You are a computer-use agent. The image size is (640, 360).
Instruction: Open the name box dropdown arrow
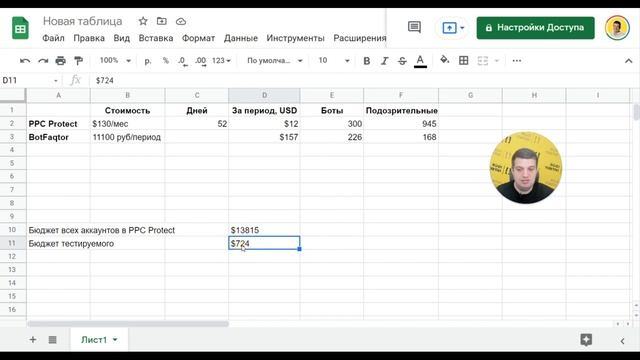(x=56, y=81)
